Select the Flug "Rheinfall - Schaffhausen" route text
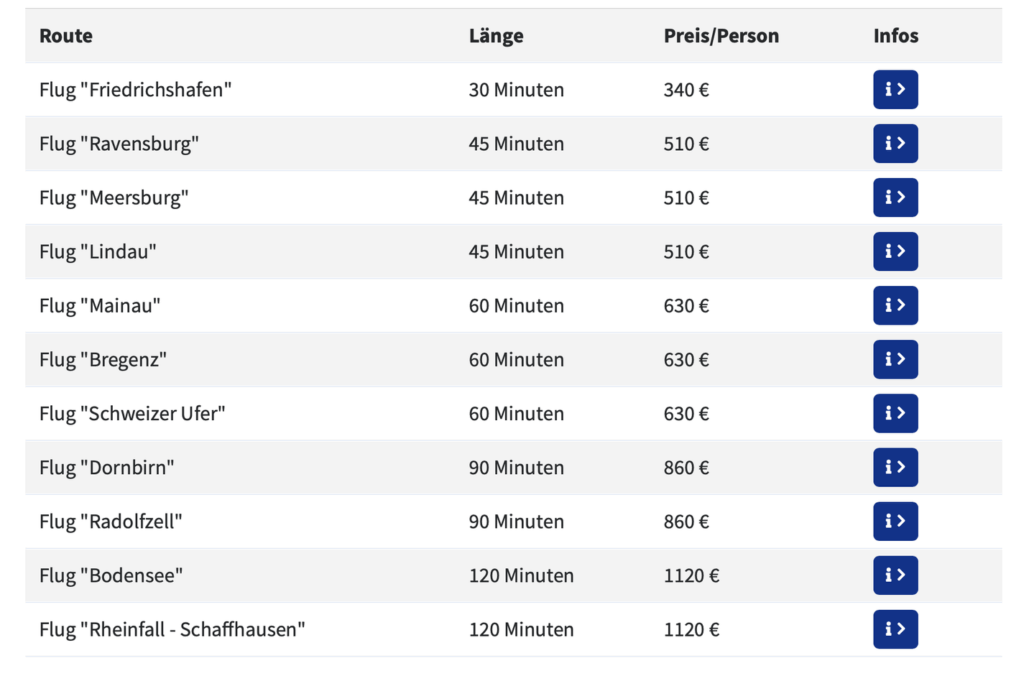Image resolution: width=1024 pixels, height=681 pixels. (172, 630)
